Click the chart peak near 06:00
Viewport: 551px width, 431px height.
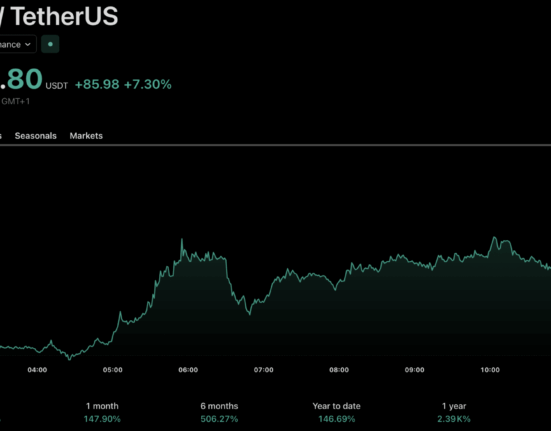click(182, 240)
